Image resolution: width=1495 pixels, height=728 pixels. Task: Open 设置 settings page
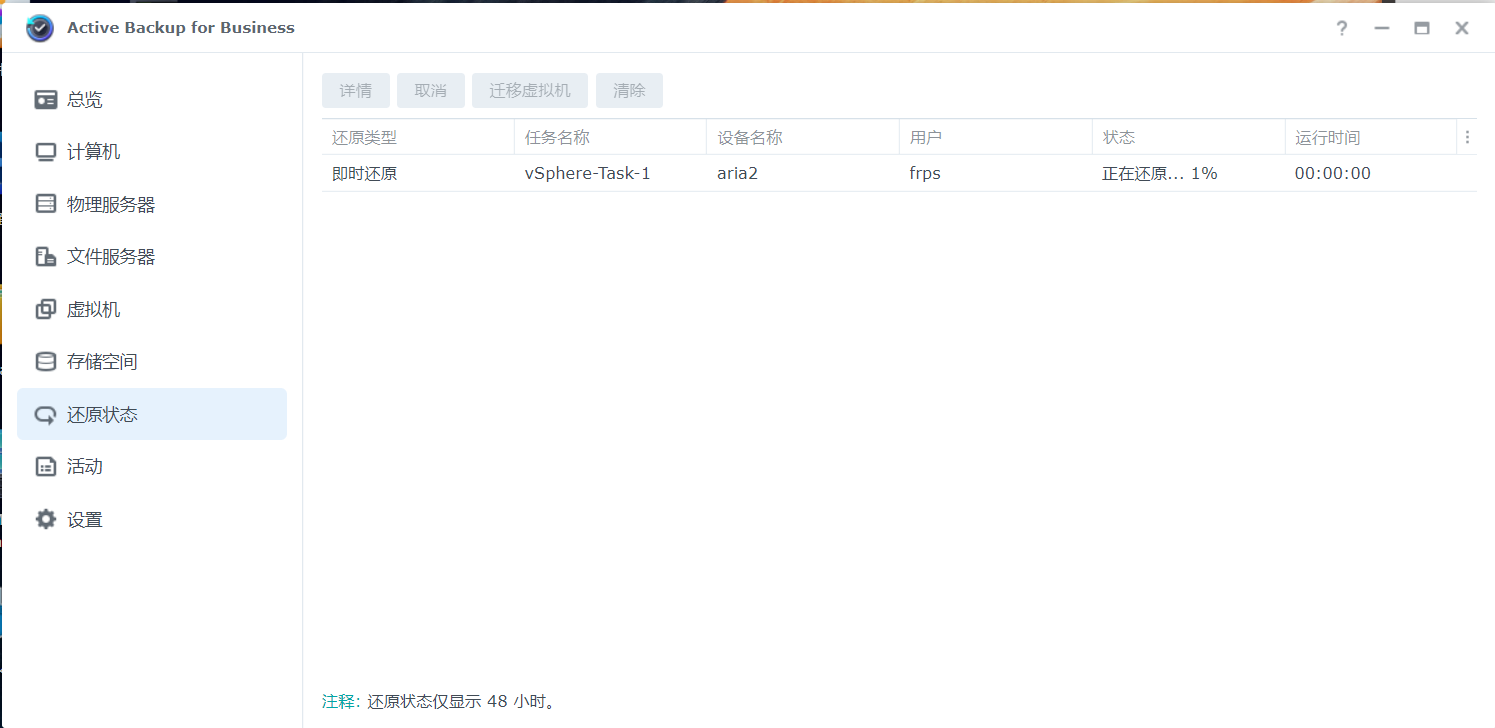(x=152, y=519)
